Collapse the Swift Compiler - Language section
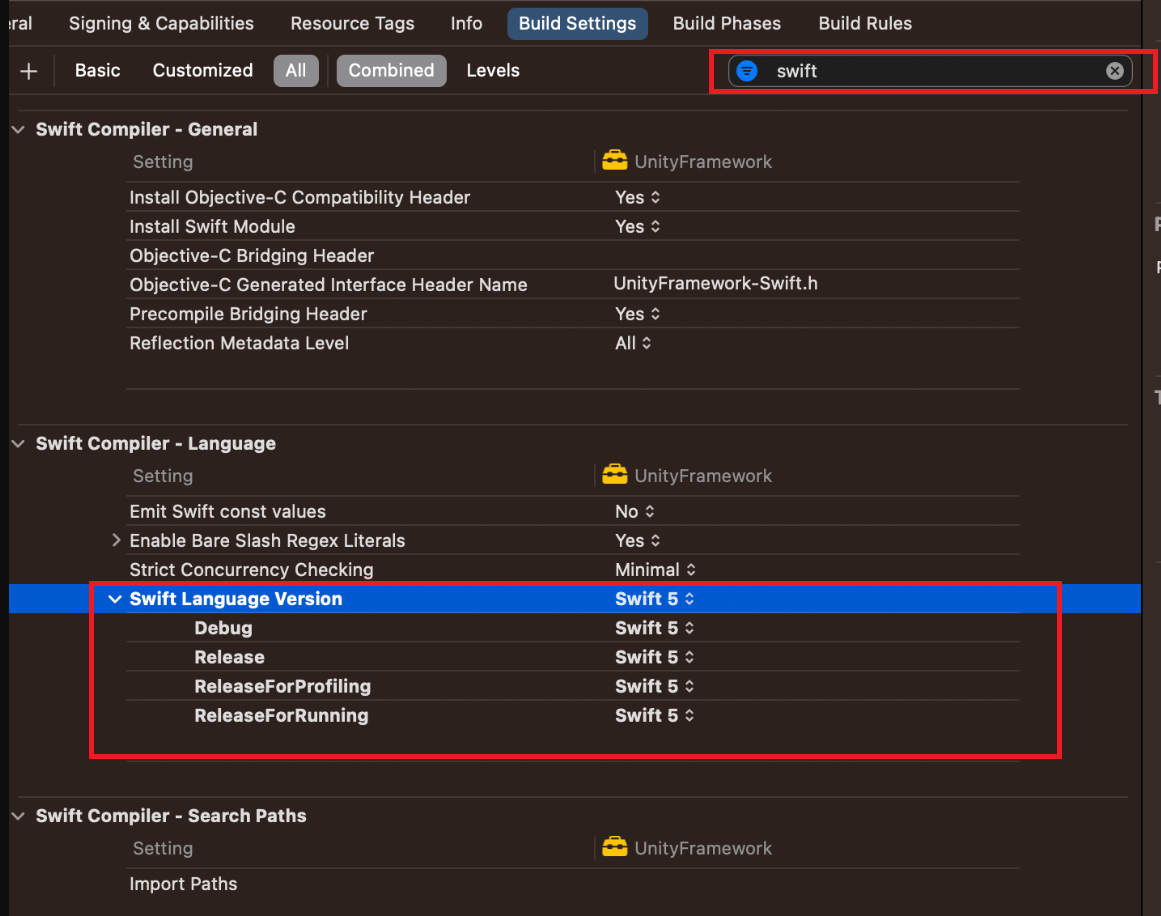1161x916 pixels. click(19, 444)
